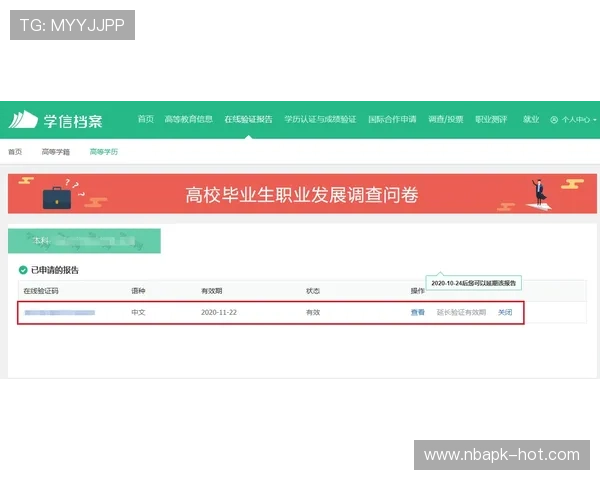Open 调查/投票 in the navigation bar
Screen dimensions: 600x480
[446, 119]
